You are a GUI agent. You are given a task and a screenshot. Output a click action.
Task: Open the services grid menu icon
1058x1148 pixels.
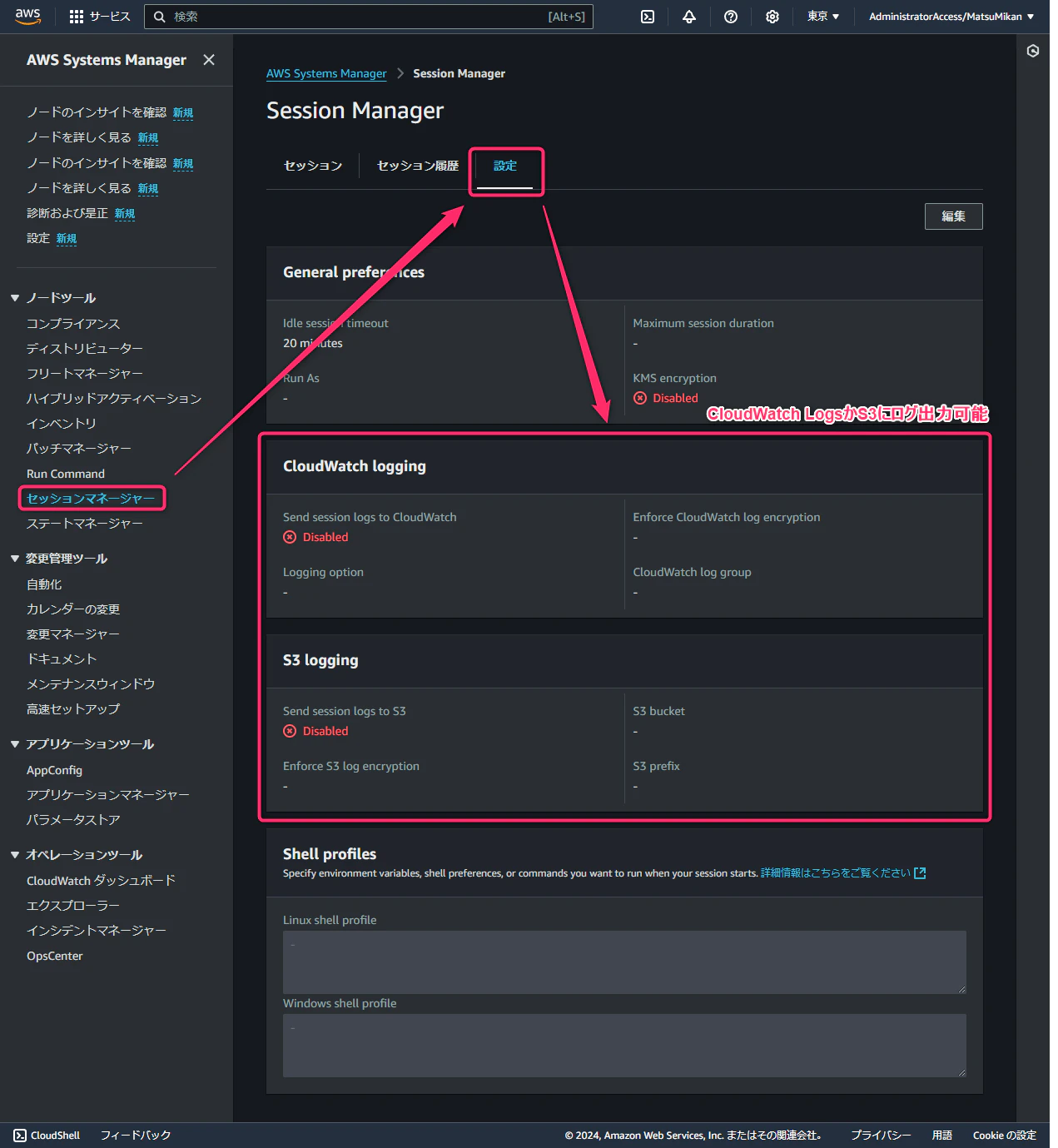click(77, 17)
